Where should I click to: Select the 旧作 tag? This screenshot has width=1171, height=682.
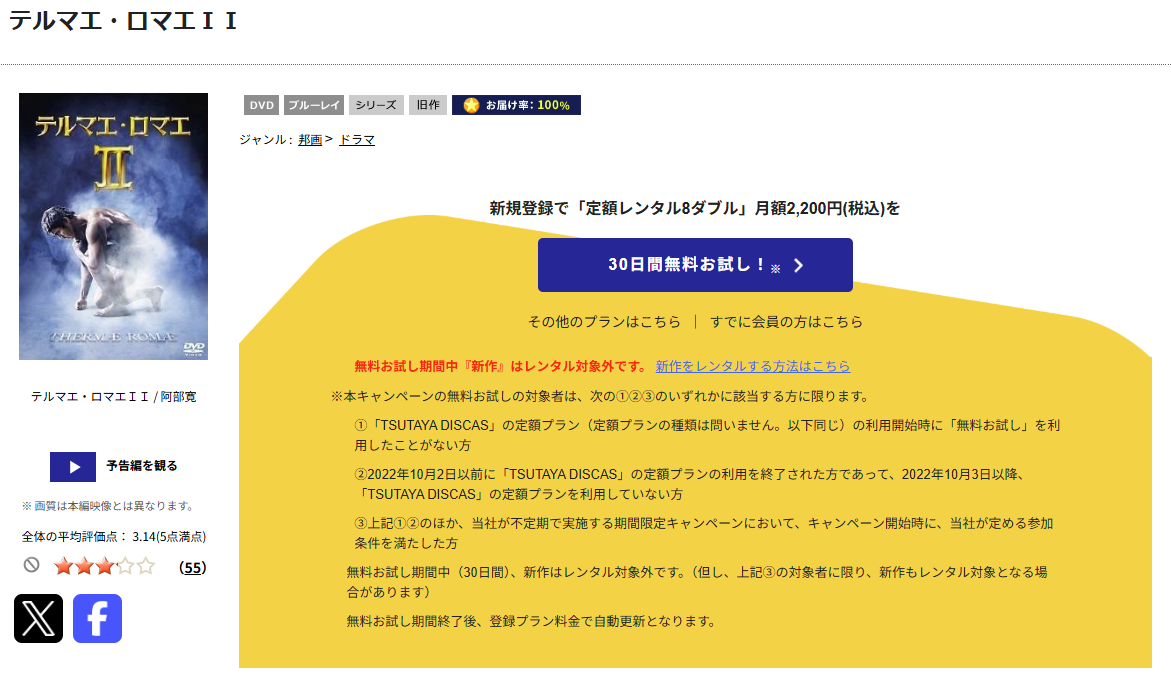[428, 105]
